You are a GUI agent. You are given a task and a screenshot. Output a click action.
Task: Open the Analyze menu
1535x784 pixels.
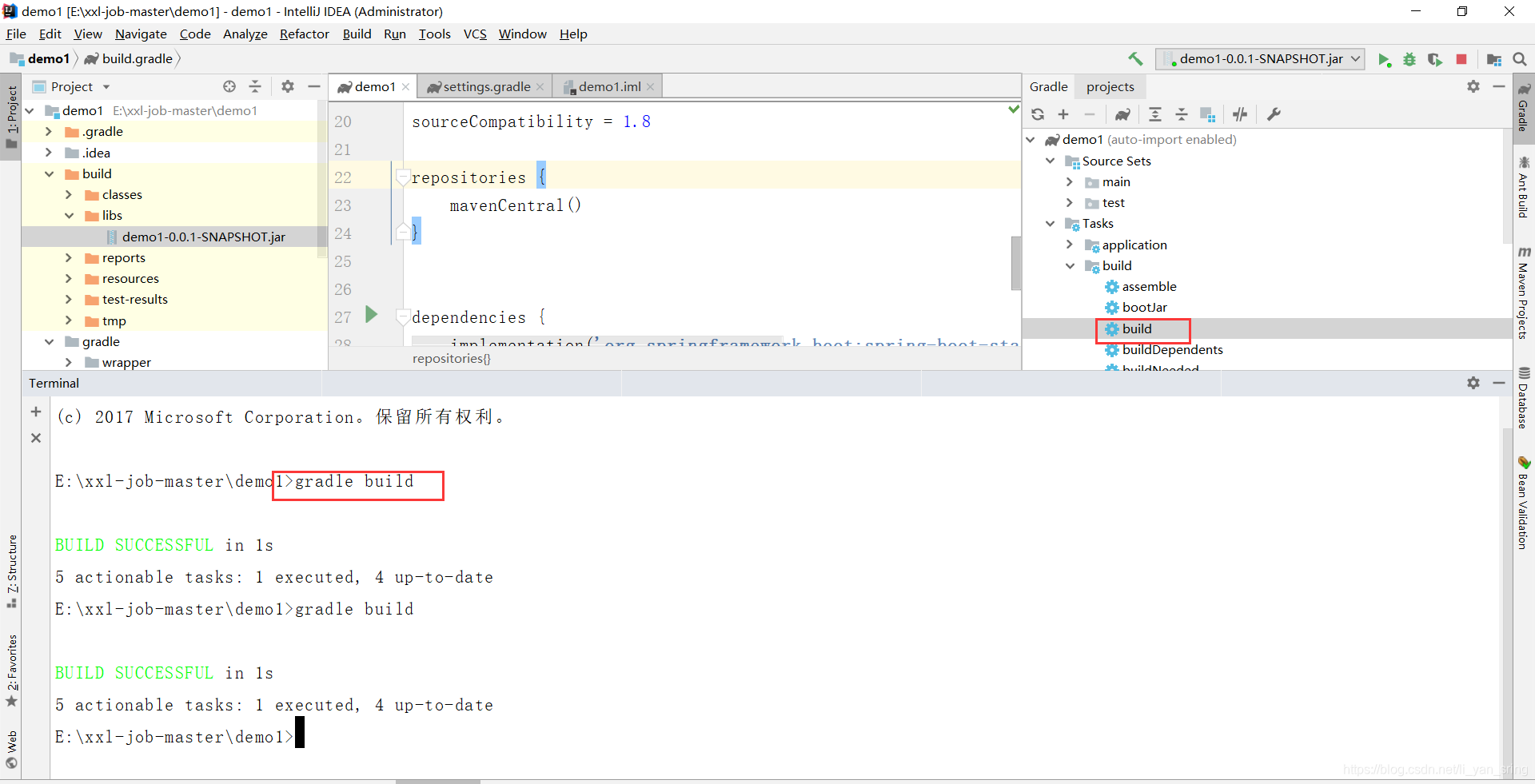pos(245,34)
